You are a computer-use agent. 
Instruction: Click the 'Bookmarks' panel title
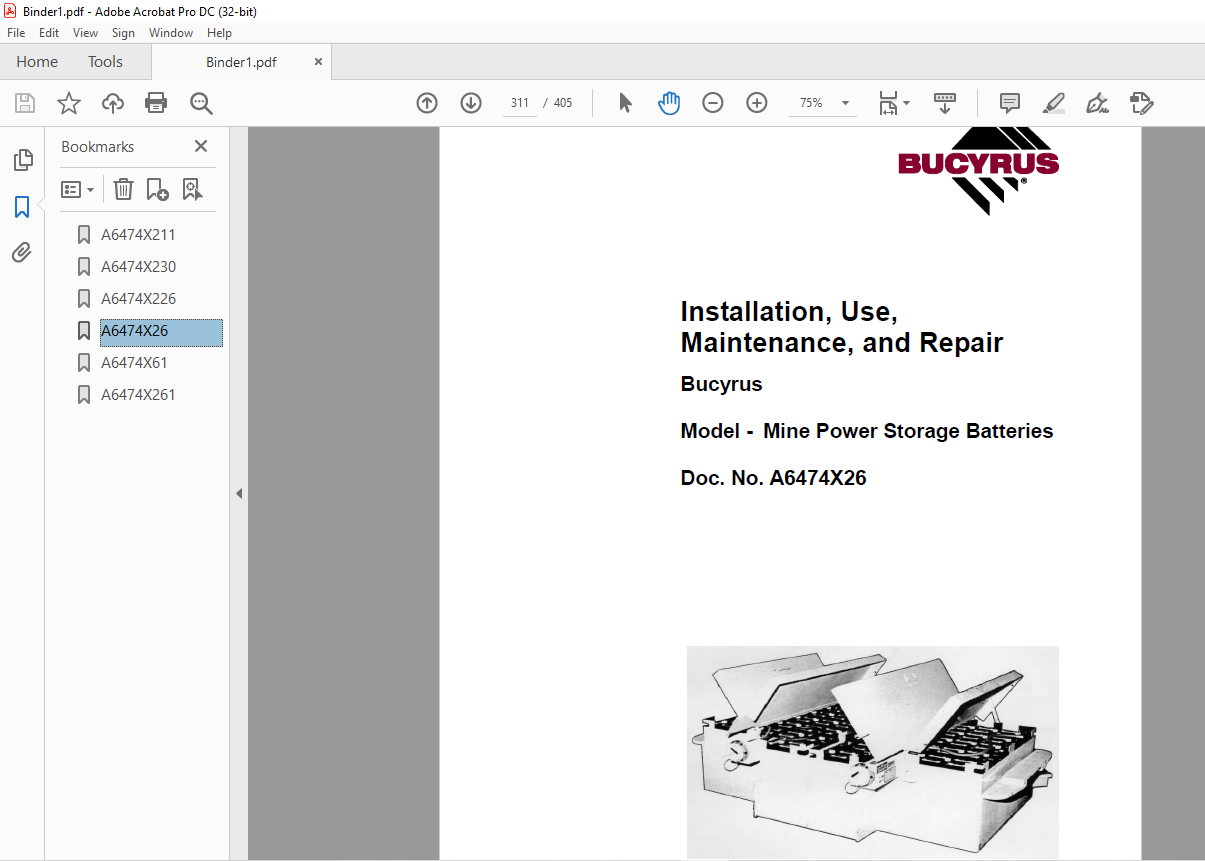coord(97,146)
